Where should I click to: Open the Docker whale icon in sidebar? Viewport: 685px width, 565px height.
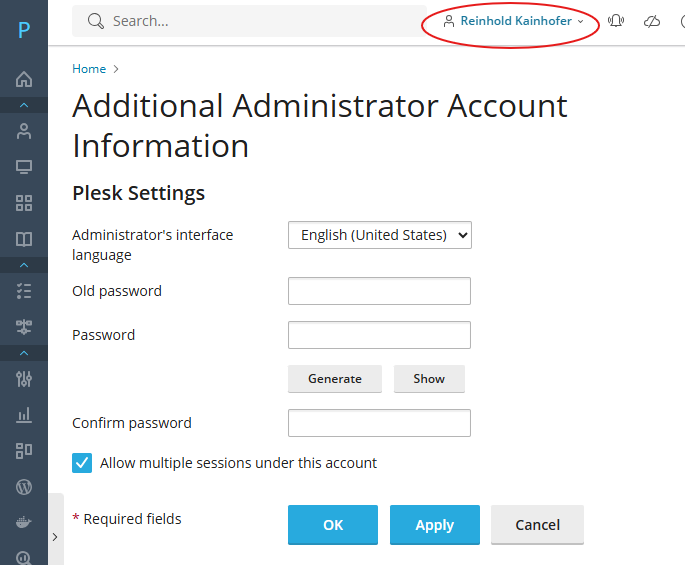(x=24, y=523)
